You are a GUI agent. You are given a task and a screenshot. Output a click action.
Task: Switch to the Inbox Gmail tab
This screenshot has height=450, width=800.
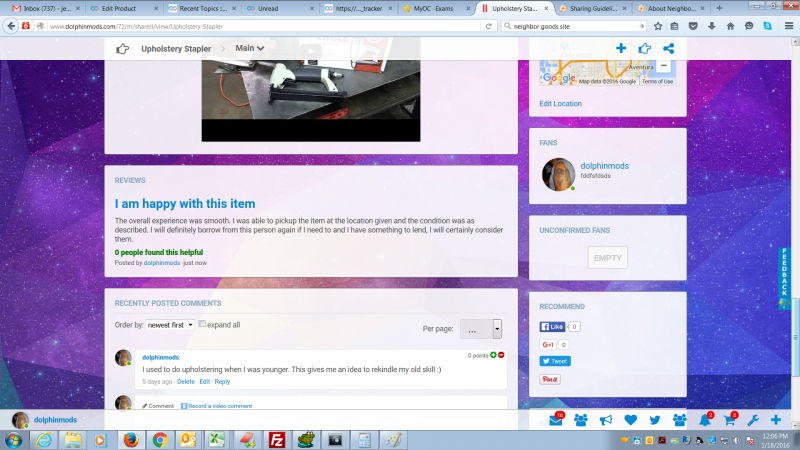(x=45, y=8)
